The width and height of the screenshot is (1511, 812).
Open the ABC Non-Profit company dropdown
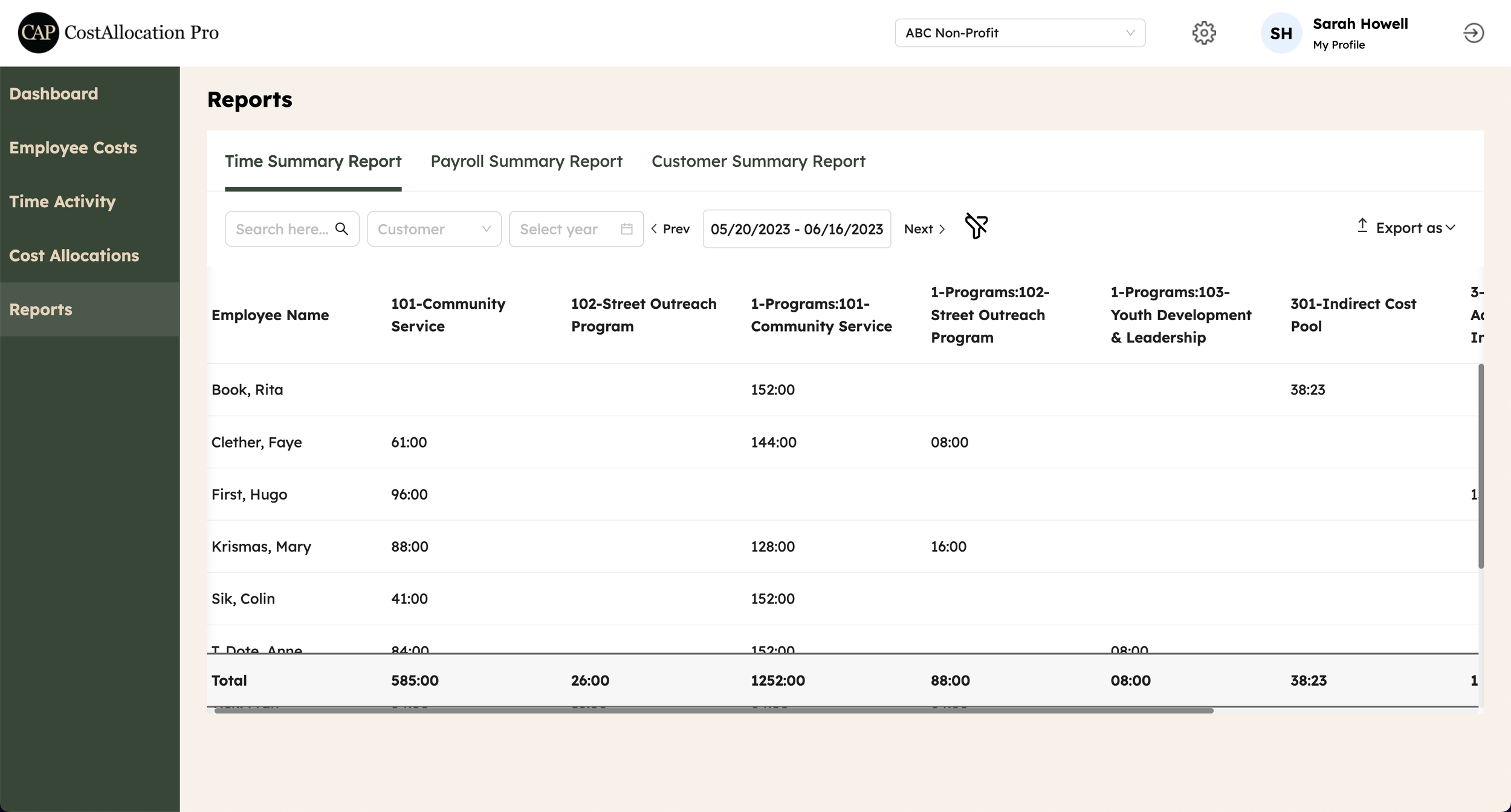click(1020, 33)
